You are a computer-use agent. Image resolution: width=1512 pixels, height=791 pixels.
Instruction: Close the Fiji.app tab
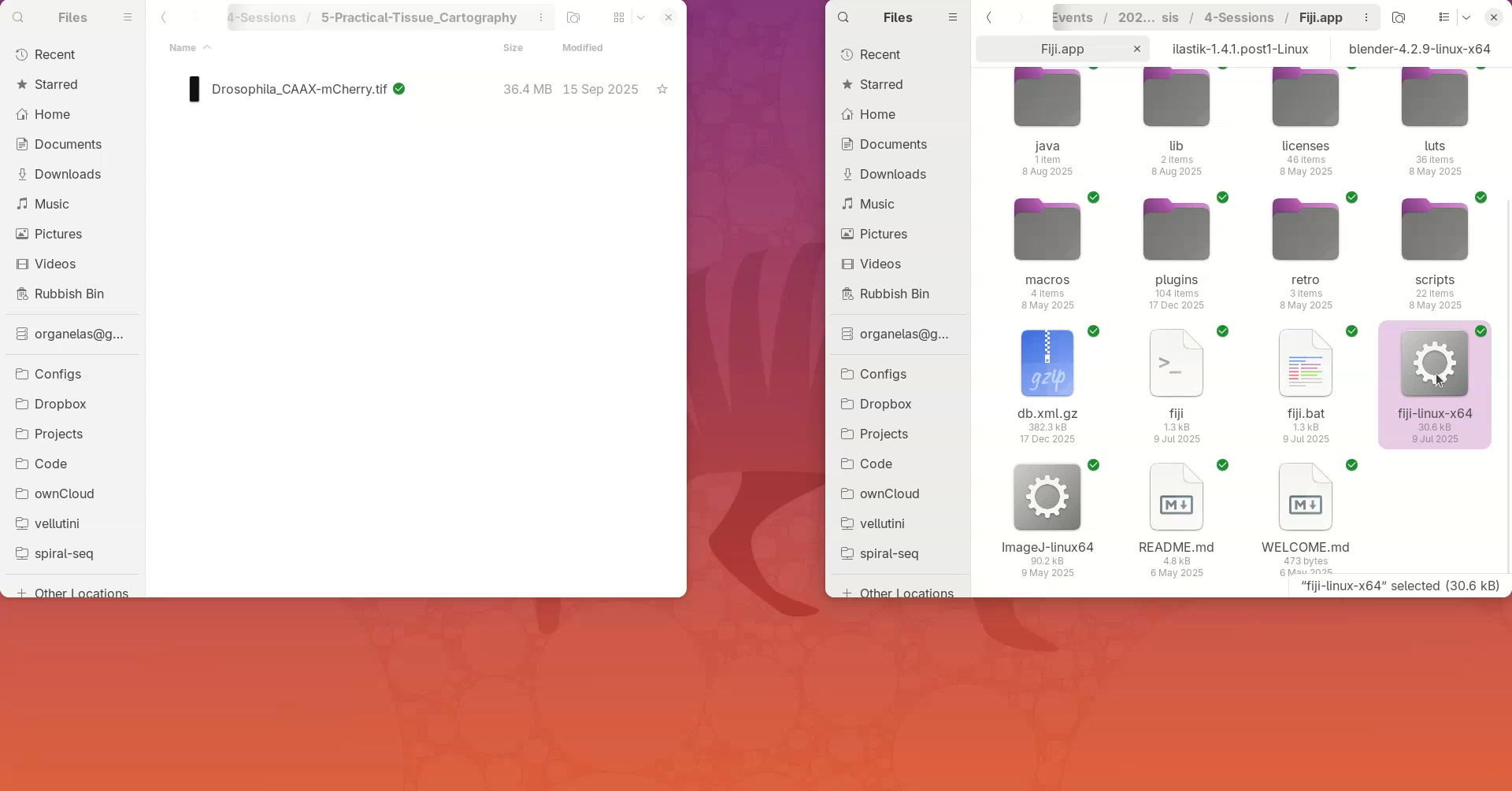point(1136,49)
